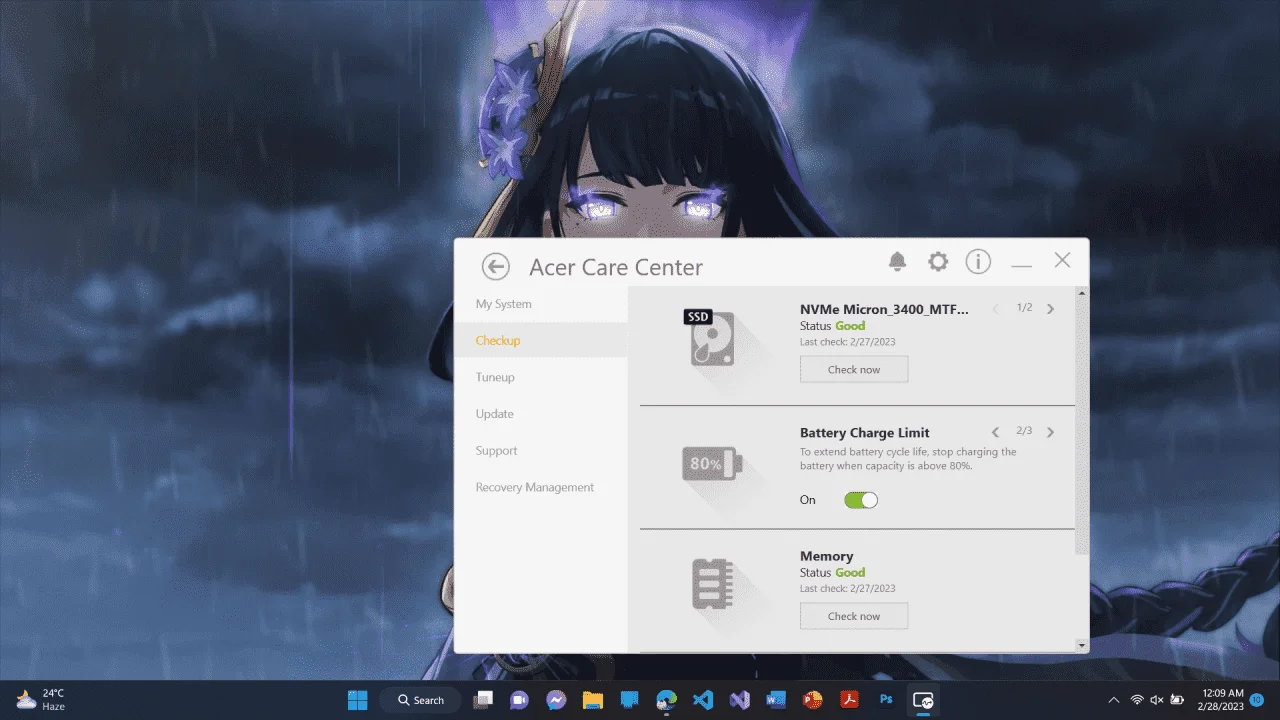This screenshot has width=1280, height=720.
Task: Open the clock showing 12:09 AM
Action: point(1223,700)
